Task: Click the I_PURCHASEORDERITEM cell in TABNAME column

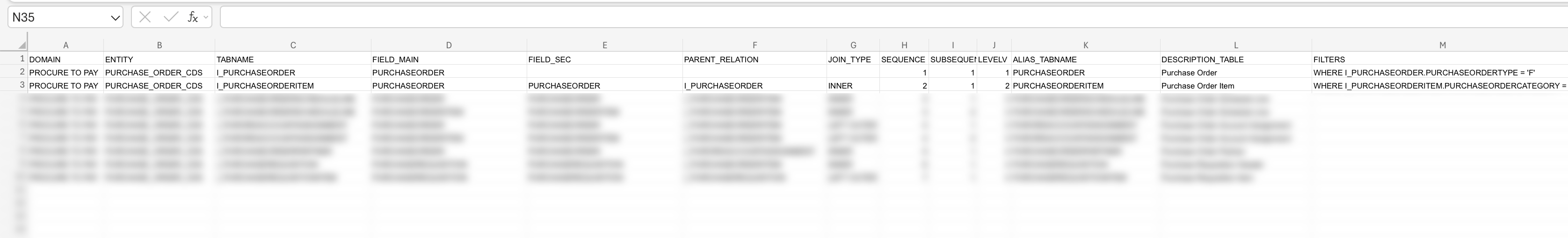Action: (293, 85)
